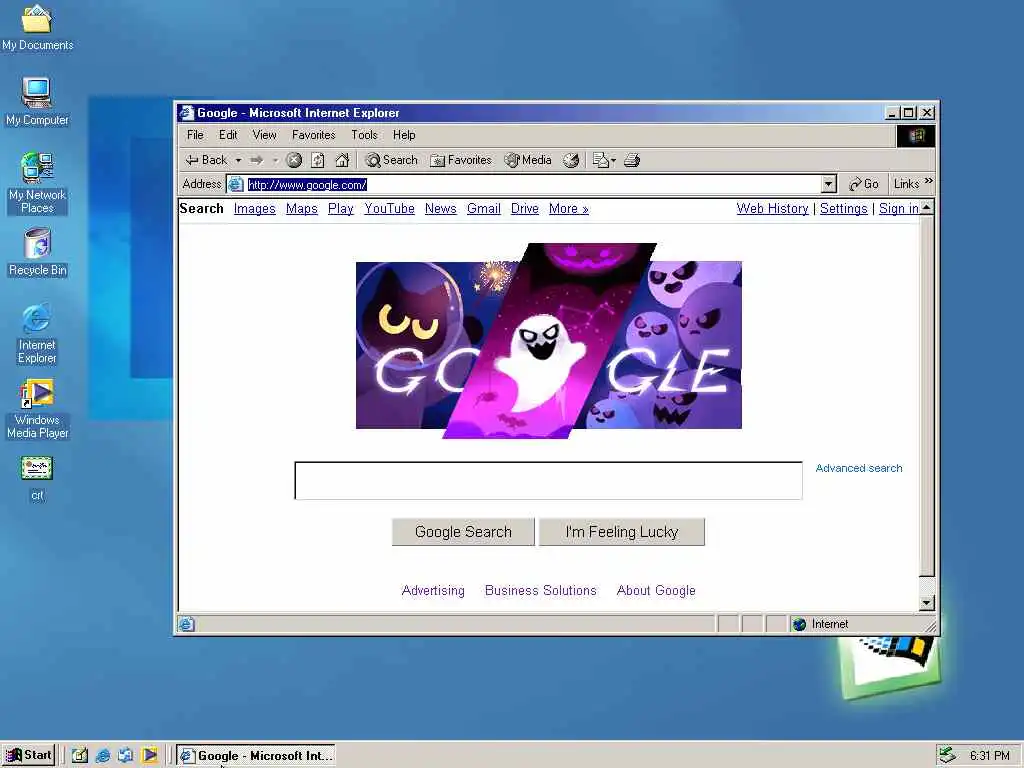Open the Favorites menu
This screenshot has height=768, width=1024.
[x=313, y=135]
